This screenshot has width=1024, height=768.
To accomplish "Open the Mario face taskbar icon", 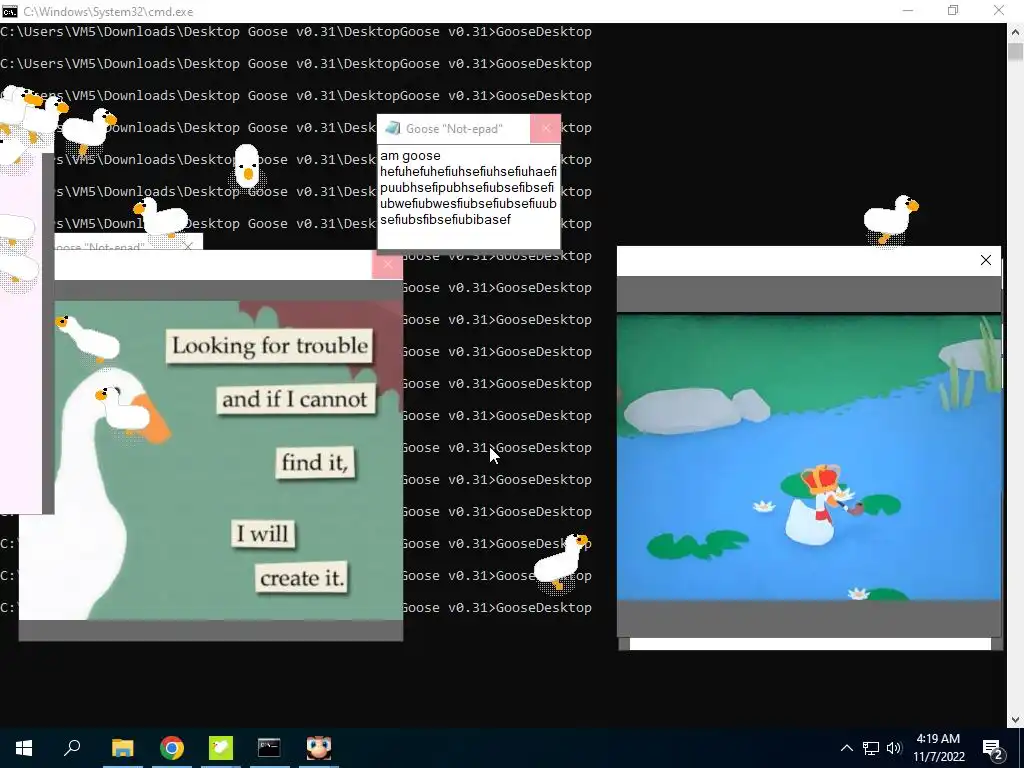I will click(x=319, y=747).
